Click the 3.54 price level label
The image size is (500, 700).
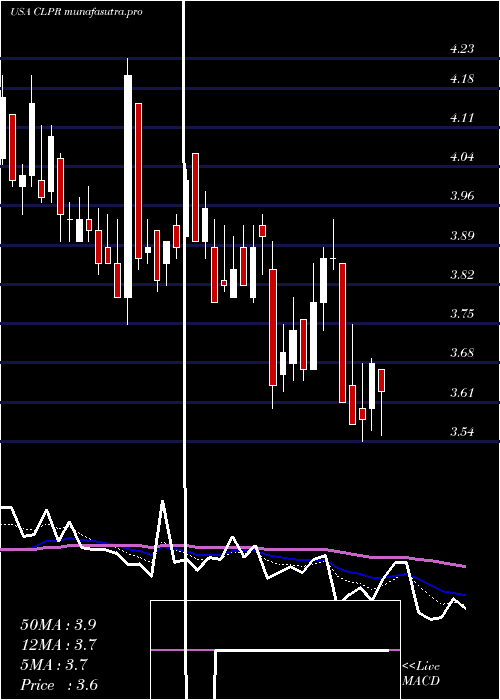tap(462, 432)
